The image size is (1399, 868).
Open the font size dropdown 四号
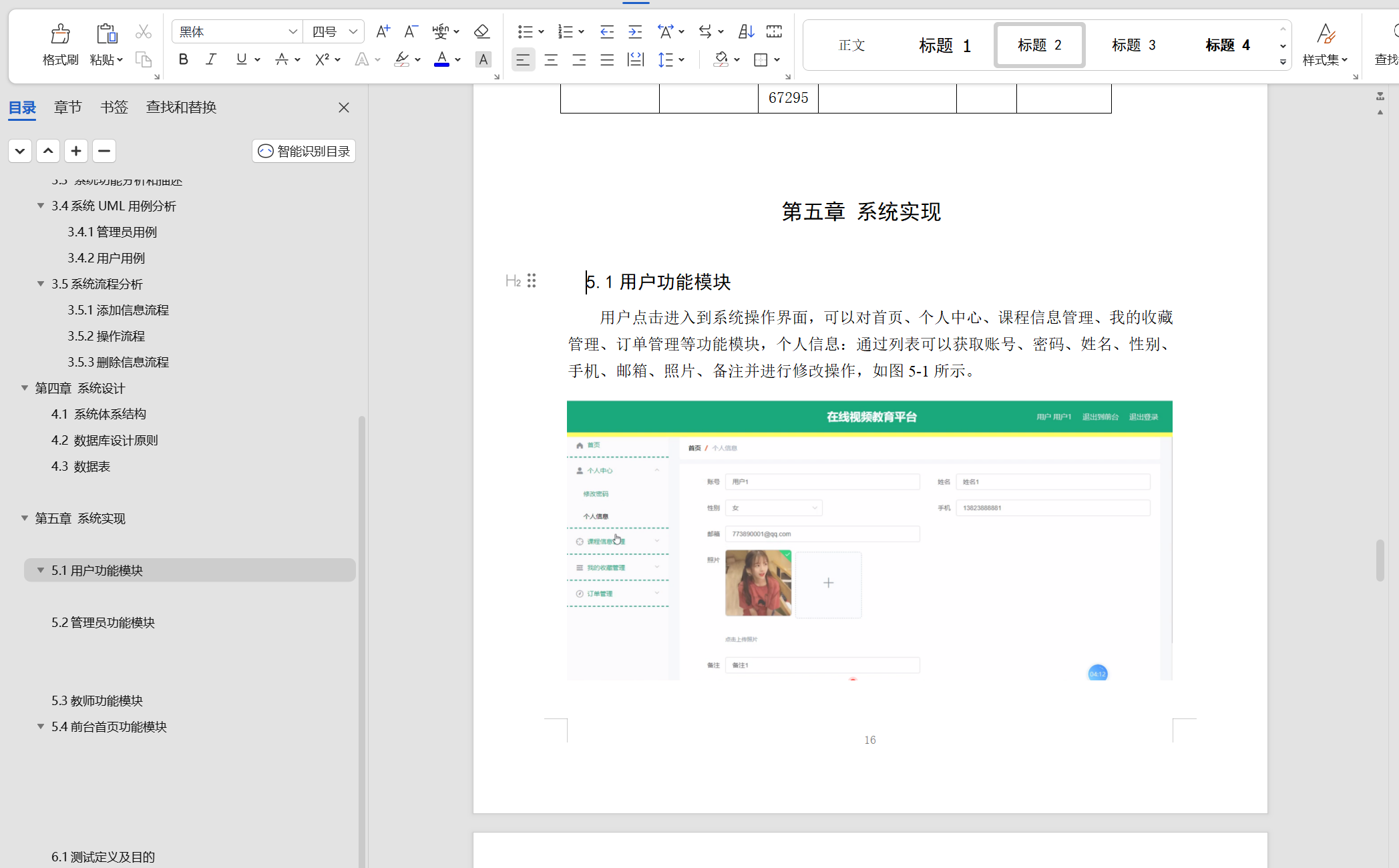(353, 31)
